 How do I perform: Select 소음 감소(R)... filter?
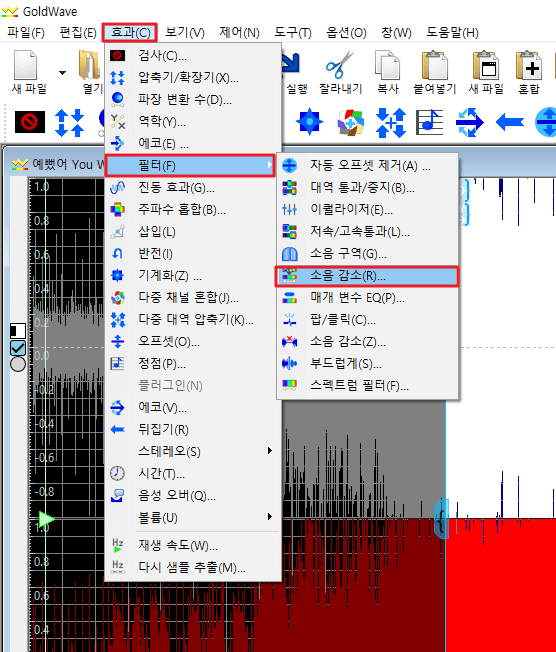(x=367, y=276)
